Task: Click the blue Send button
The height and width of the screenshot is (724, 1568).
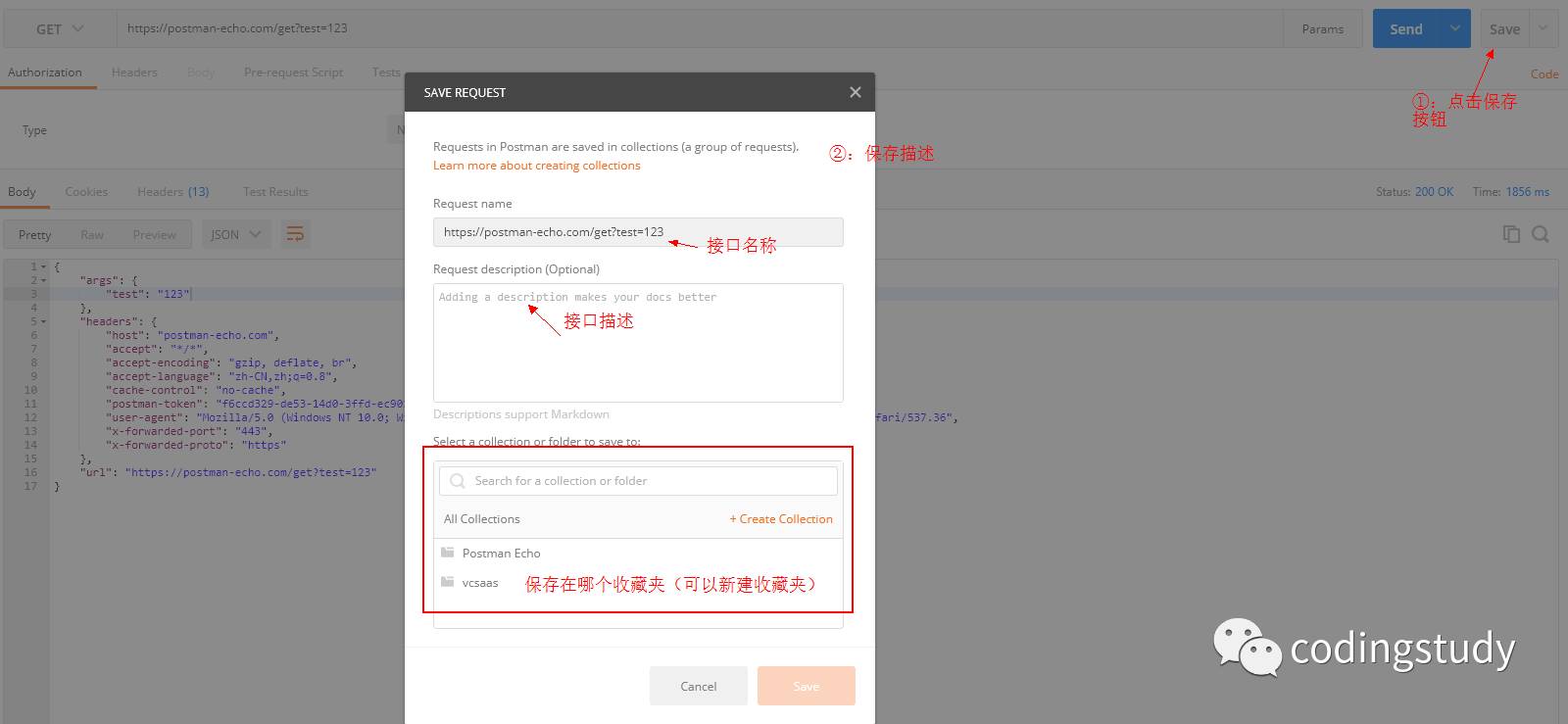Action: point(1406,28)
